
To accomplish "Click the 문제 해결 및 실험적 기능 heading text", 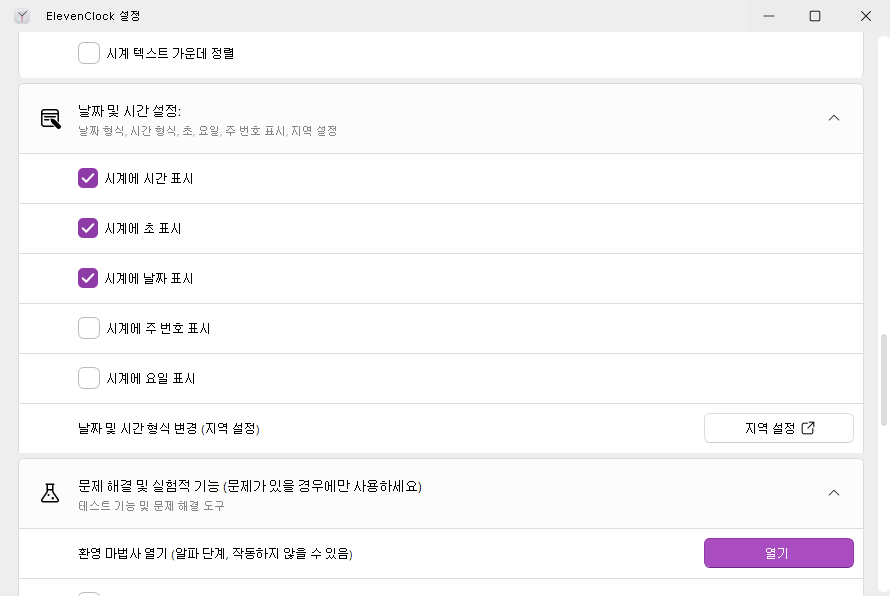I will point(250,486).
